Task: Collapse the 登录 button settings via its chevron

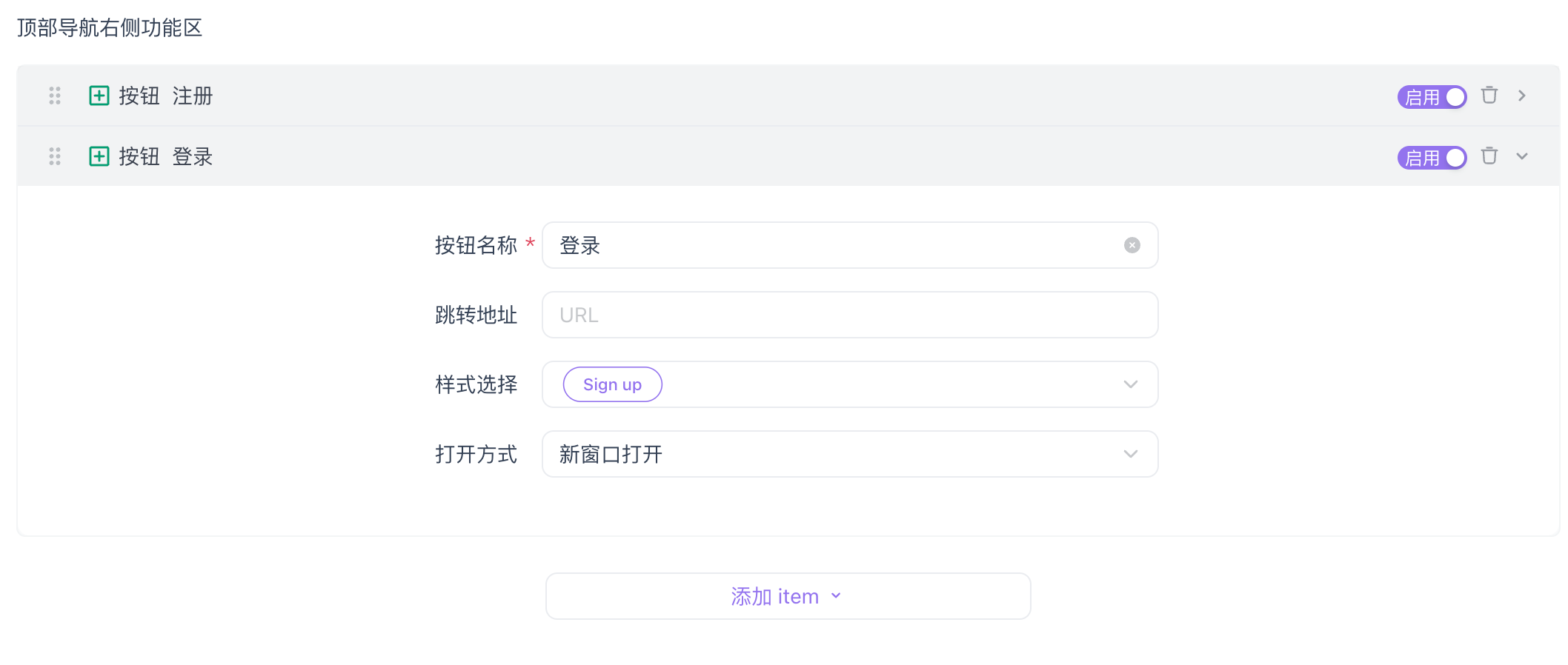Action: 1523,156
